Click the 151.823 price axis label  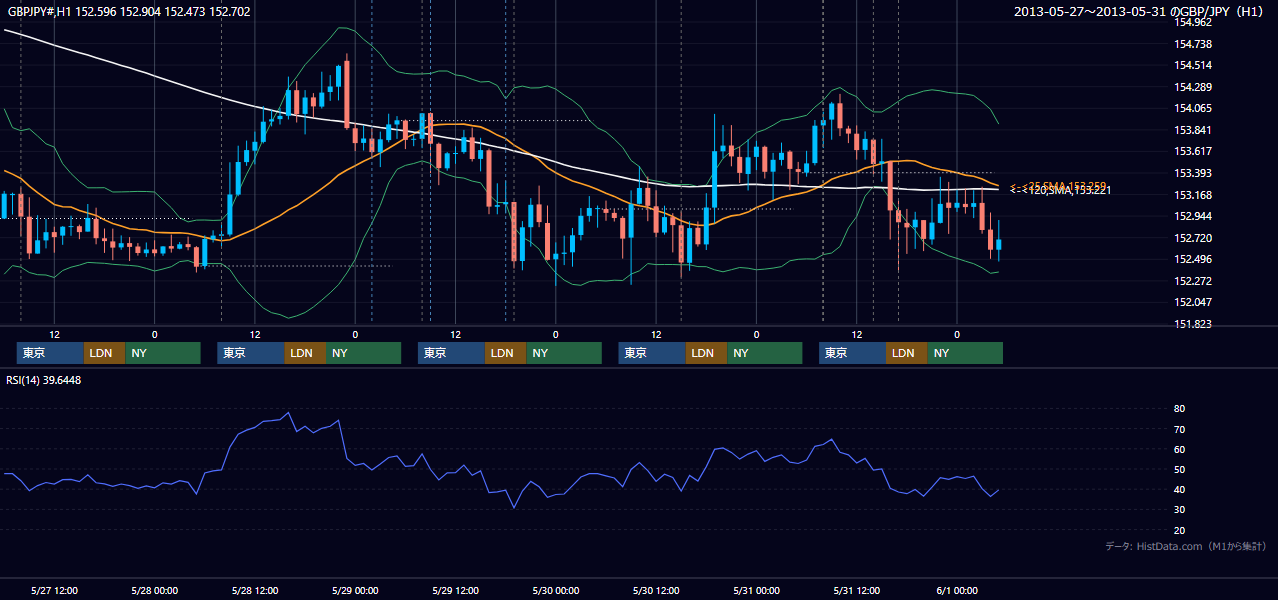click(x=1193, y=324)
